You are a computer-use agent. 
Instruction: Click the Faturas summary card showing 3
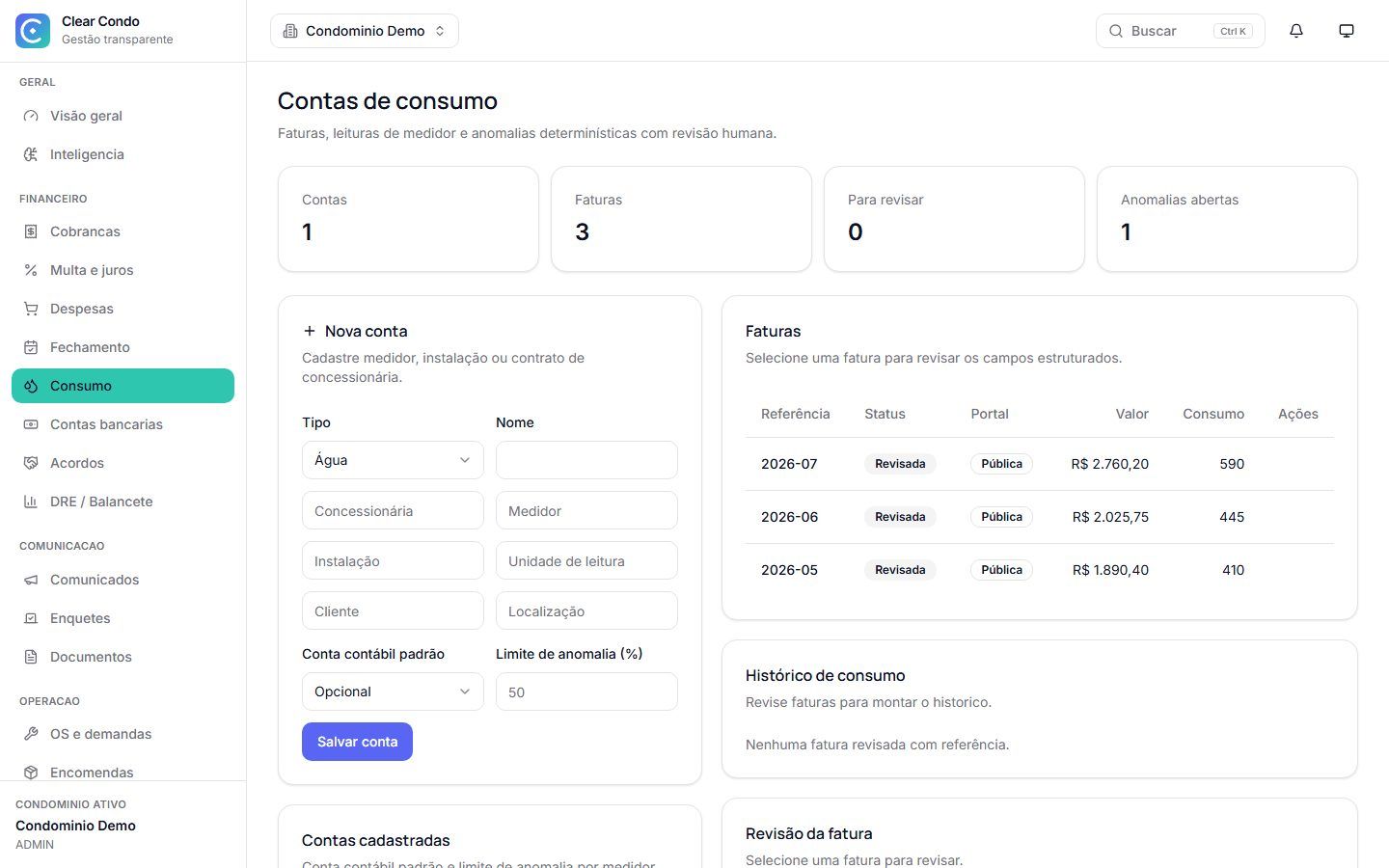(681, 219)
